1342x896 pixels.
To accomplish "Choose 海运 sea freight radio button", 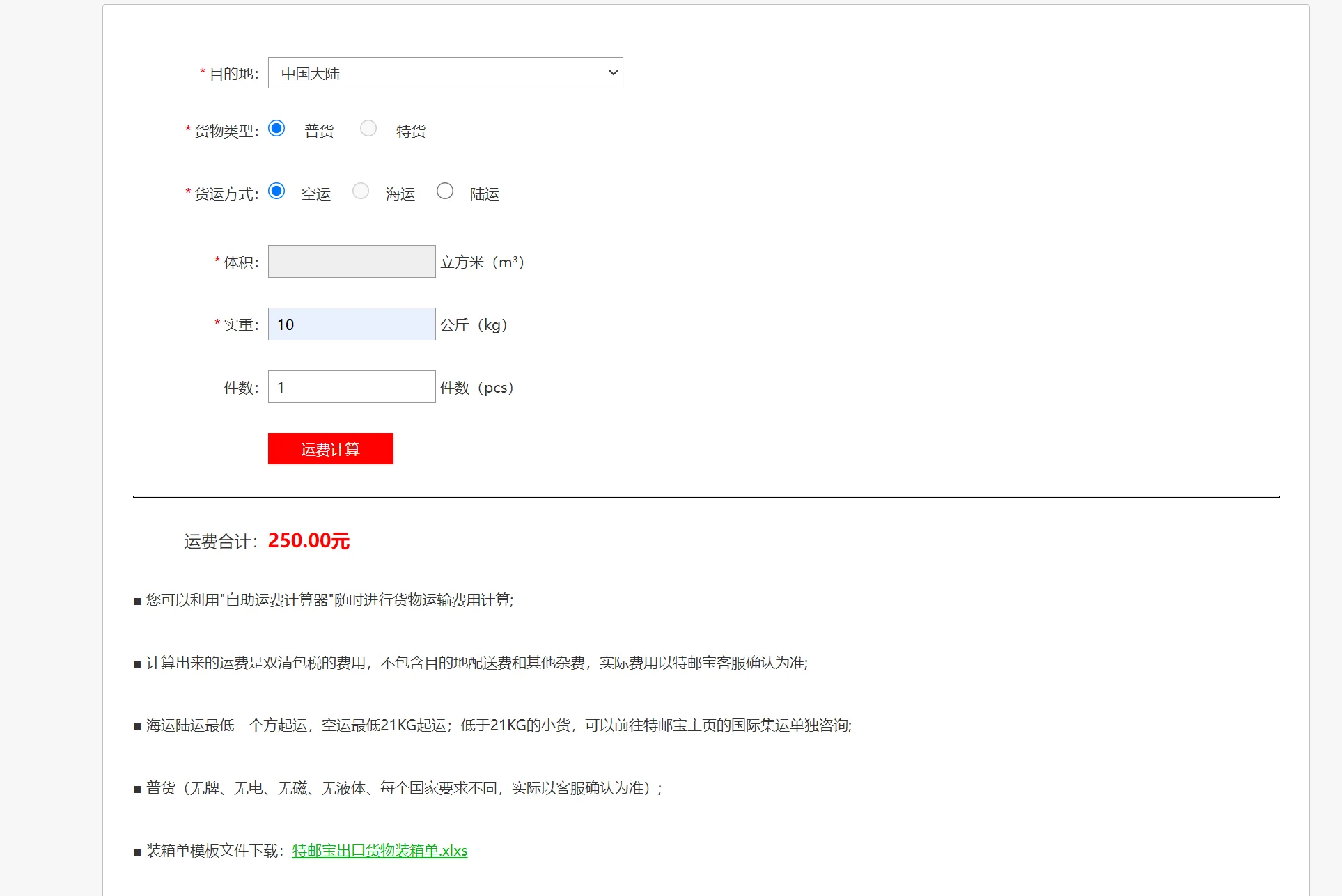I will [x=361, y=191].
